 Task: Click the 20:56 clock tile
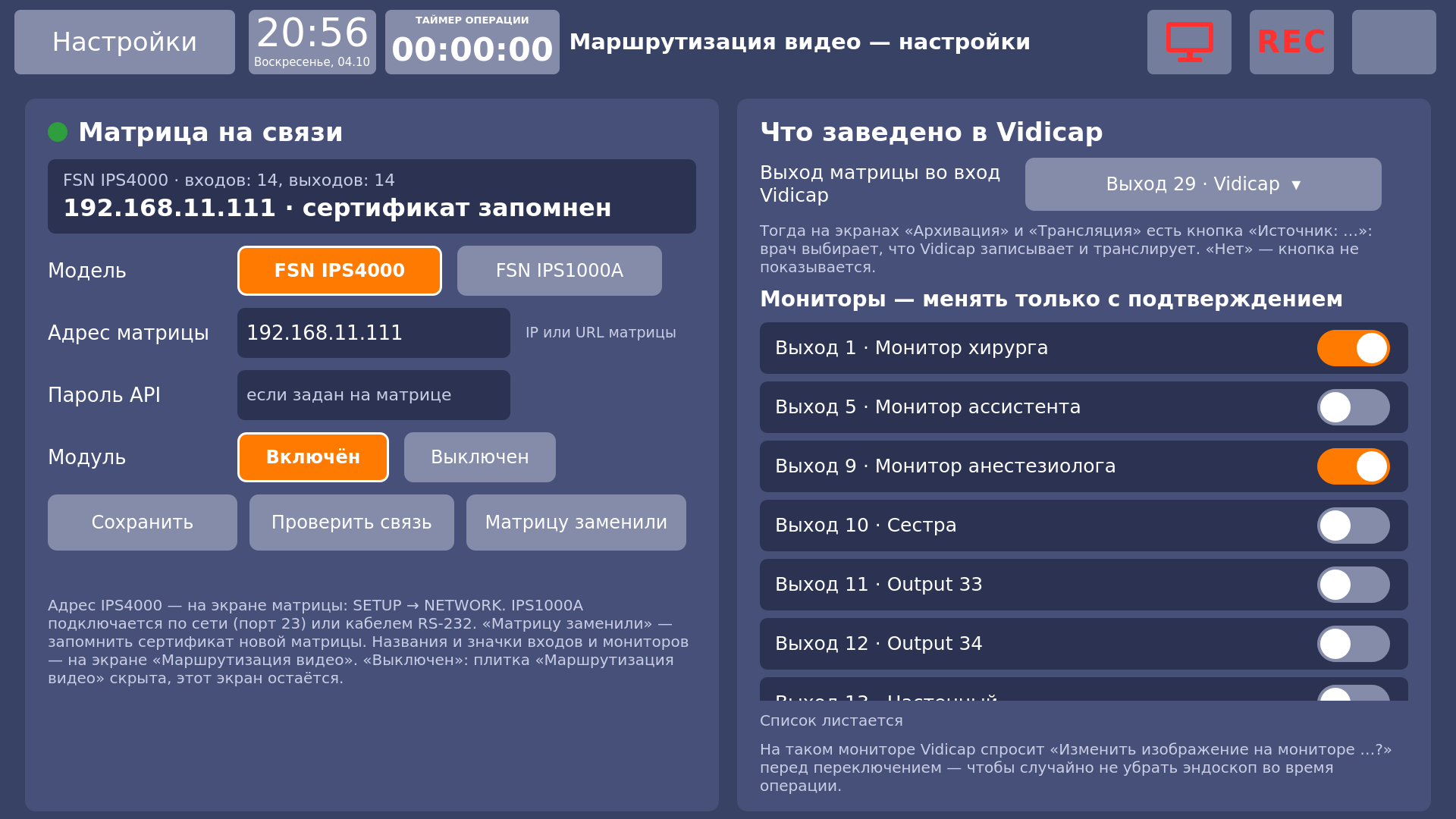pyautogui.click(x=312, y=42)
